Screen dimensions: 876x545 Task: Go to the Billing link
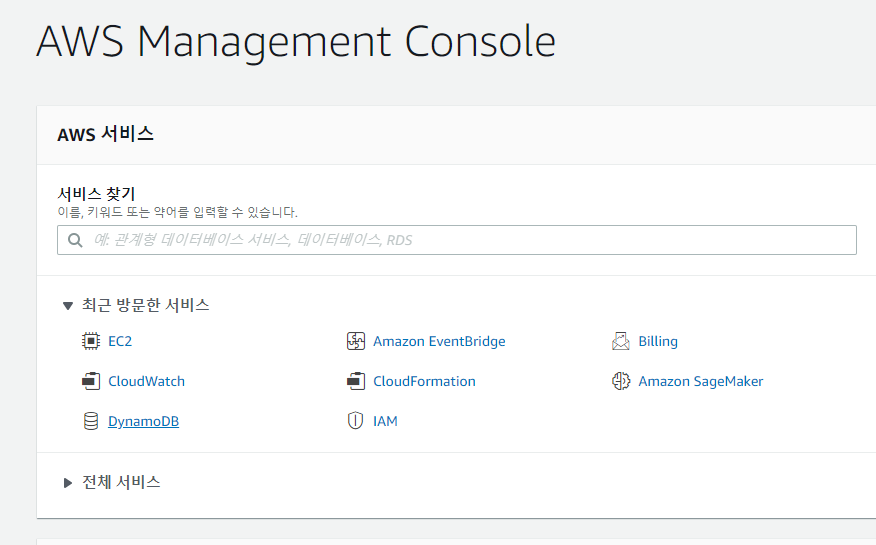click(658, 341)
